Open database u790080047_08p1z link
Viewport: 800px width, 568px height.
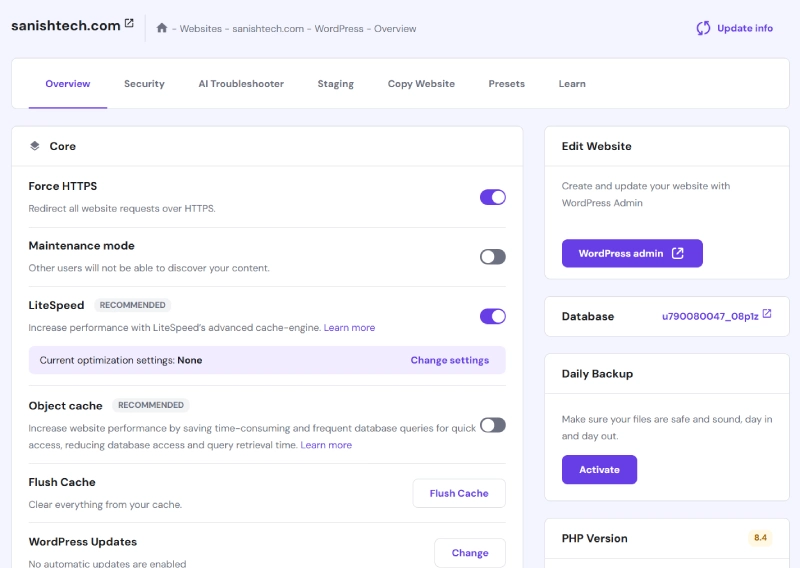[710, 316]
